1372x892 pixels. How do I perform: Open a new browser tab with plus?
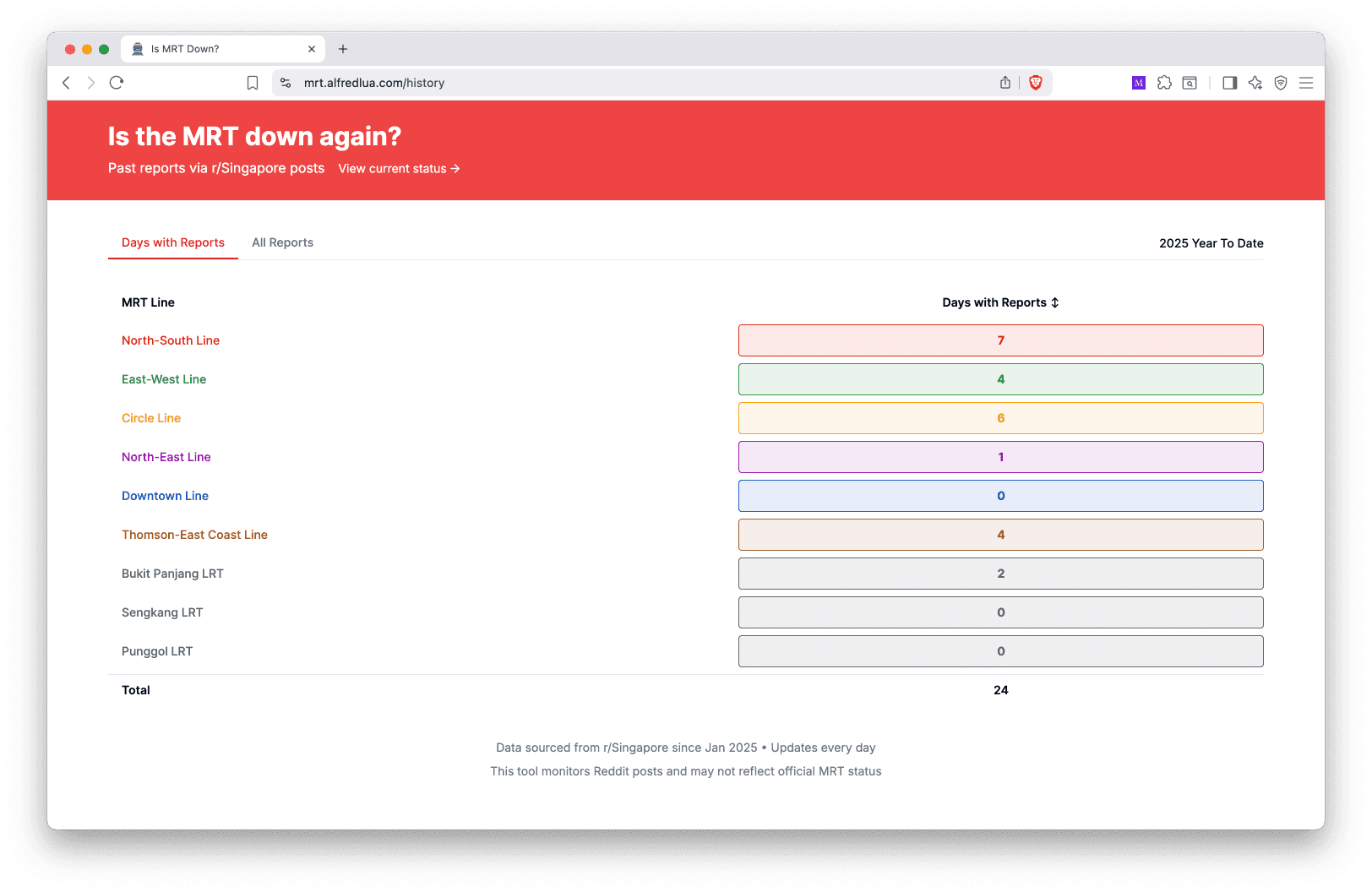(343, 49)
